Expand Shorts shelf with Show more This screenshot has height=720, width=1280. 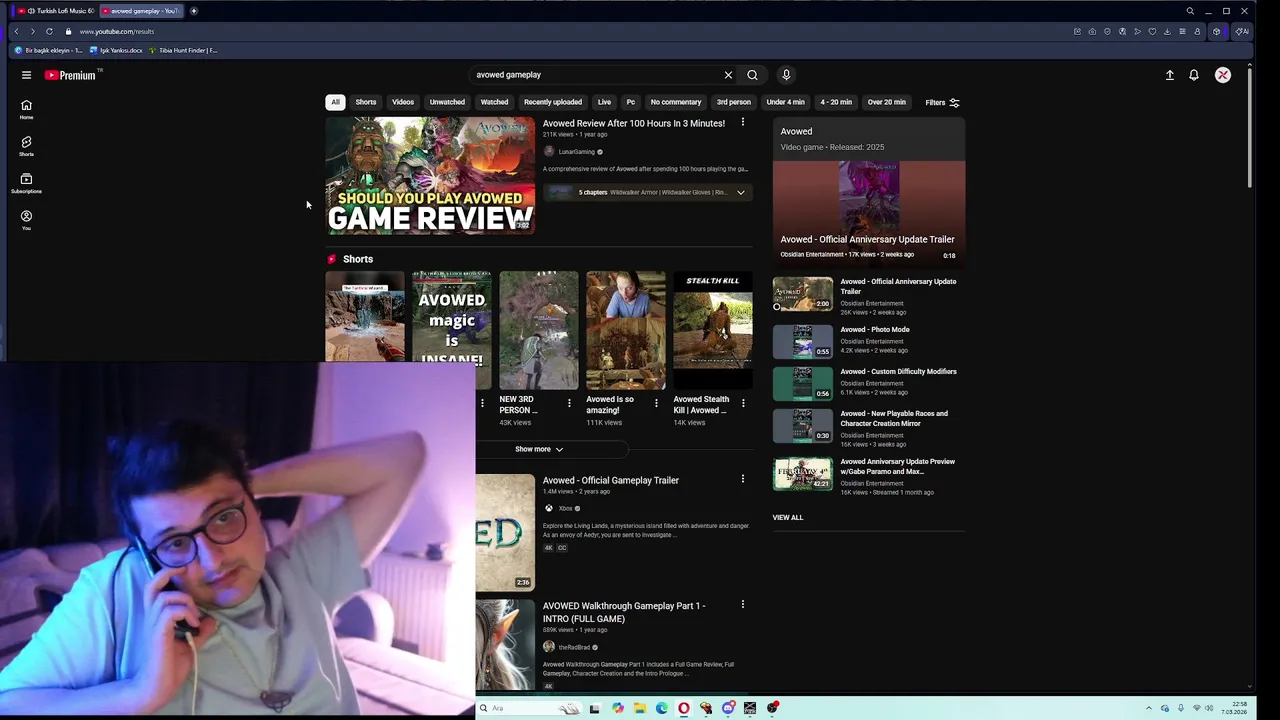tap(539, 449)
